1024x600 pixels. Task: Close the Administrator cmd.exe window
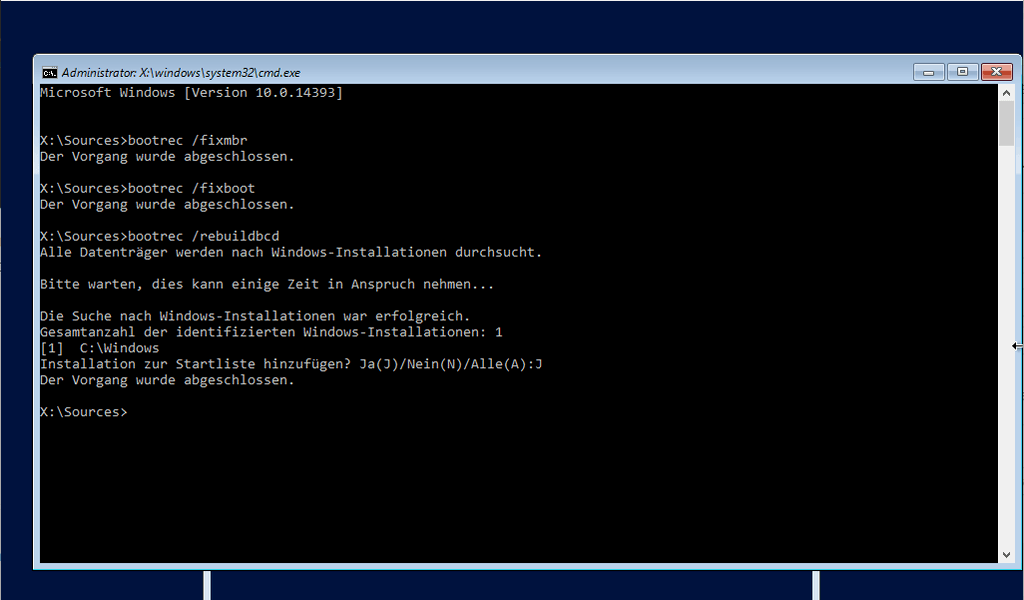tap(997, 72)
